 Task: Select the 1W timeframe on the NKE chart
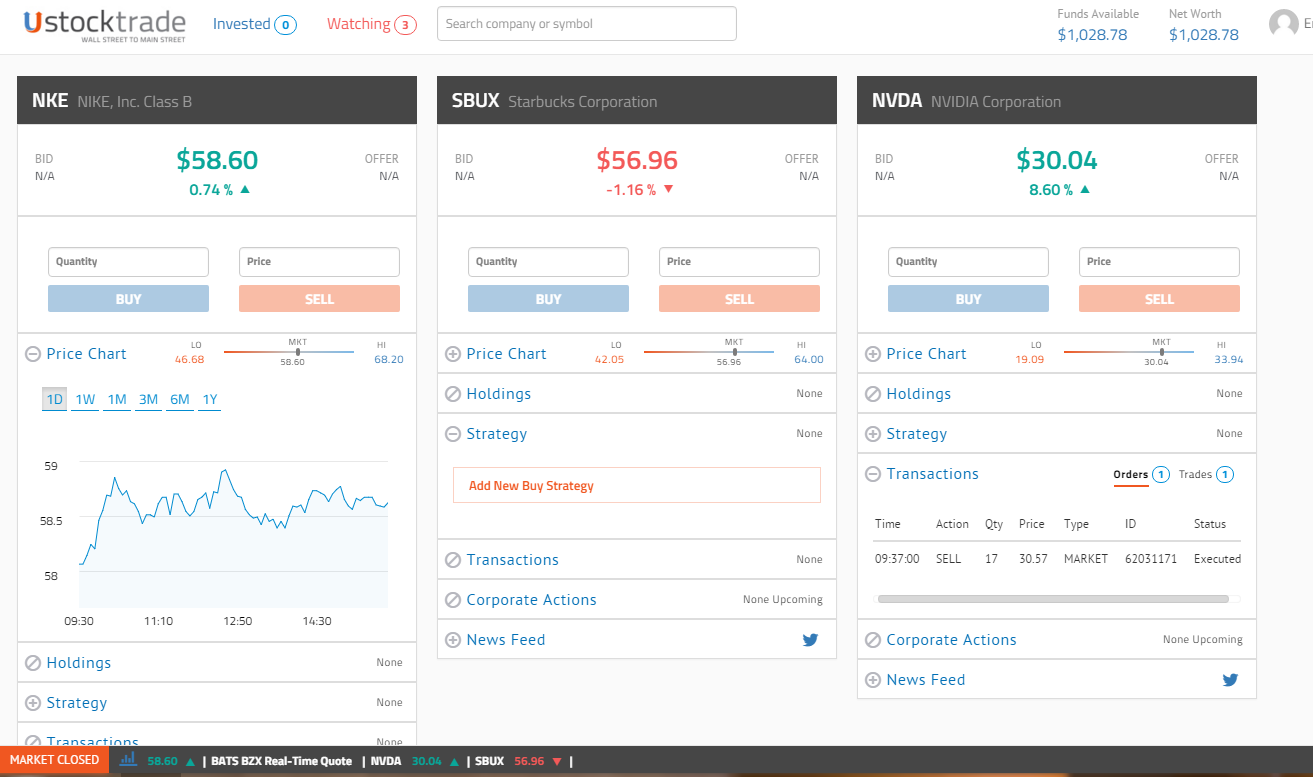coord(85,398)
